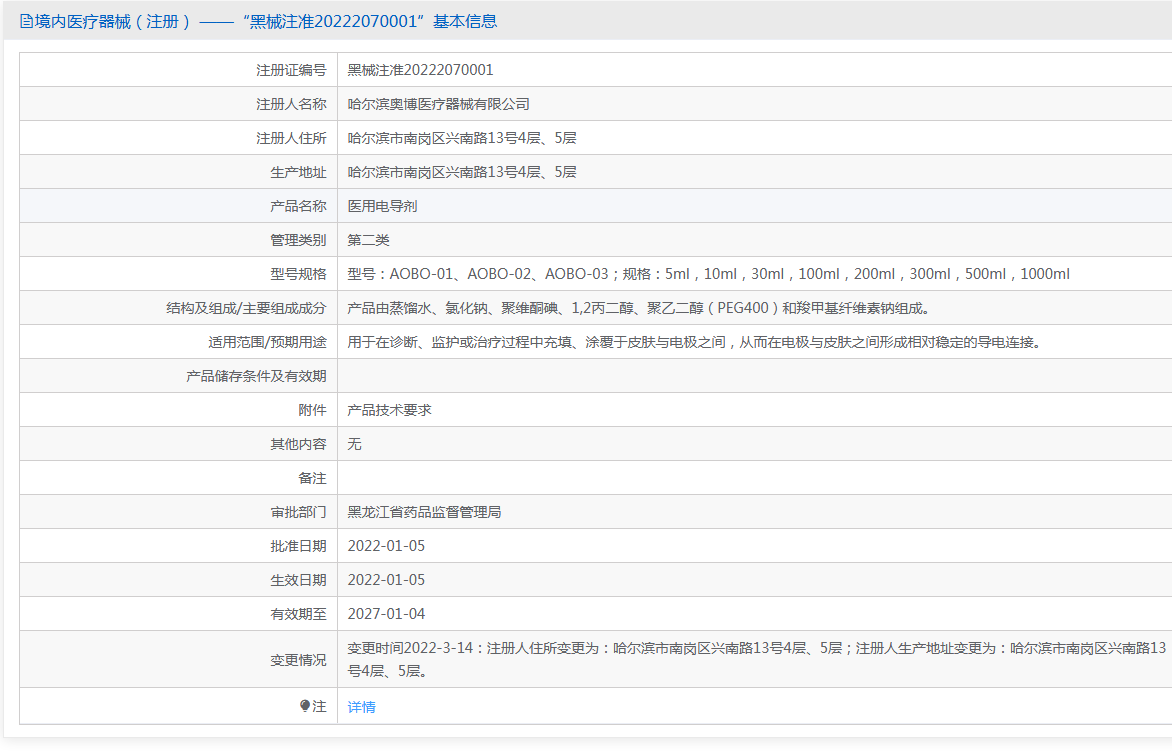
Task: Click the 产品技术要求 attachment value
Action: (x=389, y=411)
